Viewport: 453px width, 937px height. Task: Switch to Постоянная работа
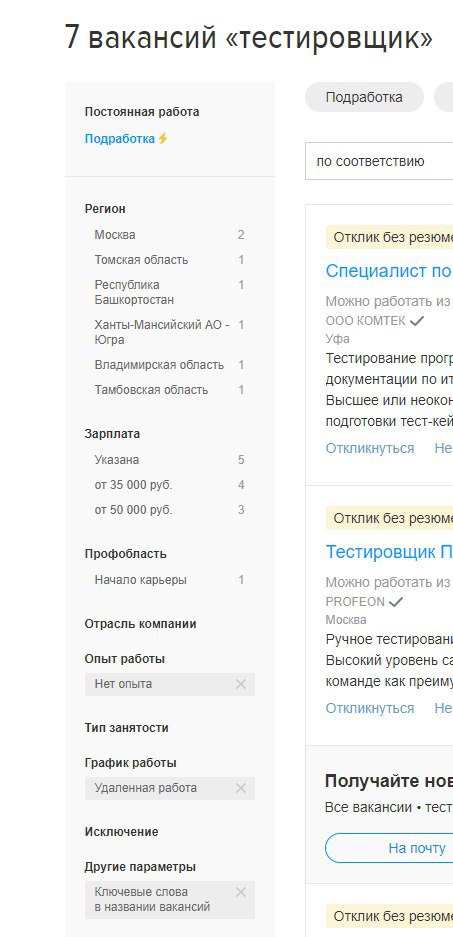pyautogui.click(x=142, y=112)
